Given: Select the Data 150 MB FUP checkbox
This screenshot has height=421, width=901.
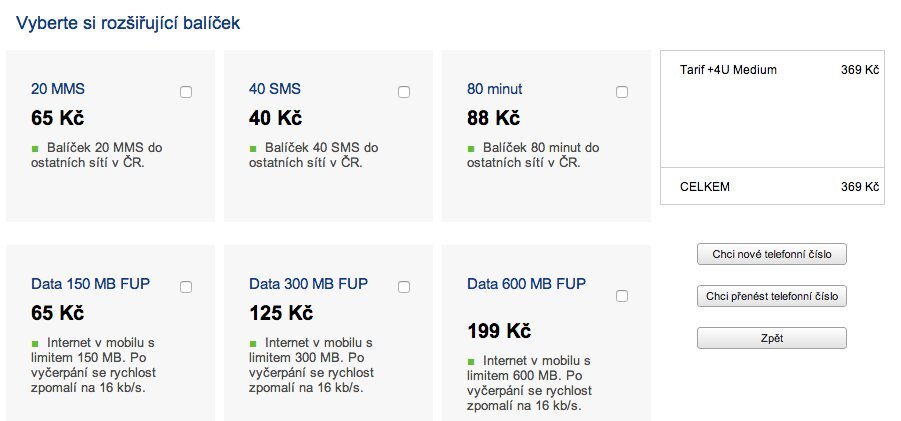Looking at the screenshot, I should 186,287.
